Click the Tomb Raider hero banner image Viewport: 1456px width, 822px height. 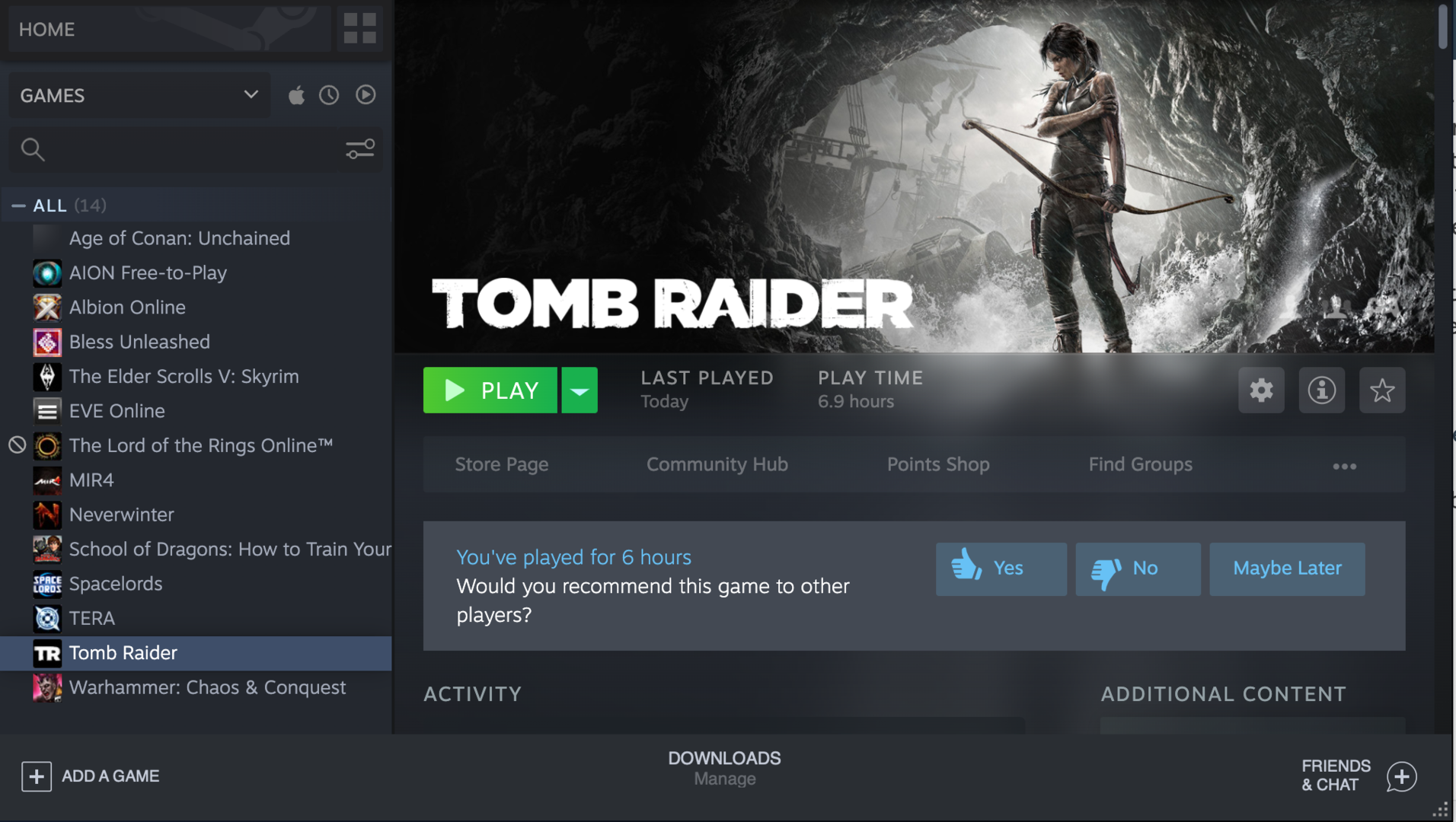pyautogui.click(x=914, y=176)
